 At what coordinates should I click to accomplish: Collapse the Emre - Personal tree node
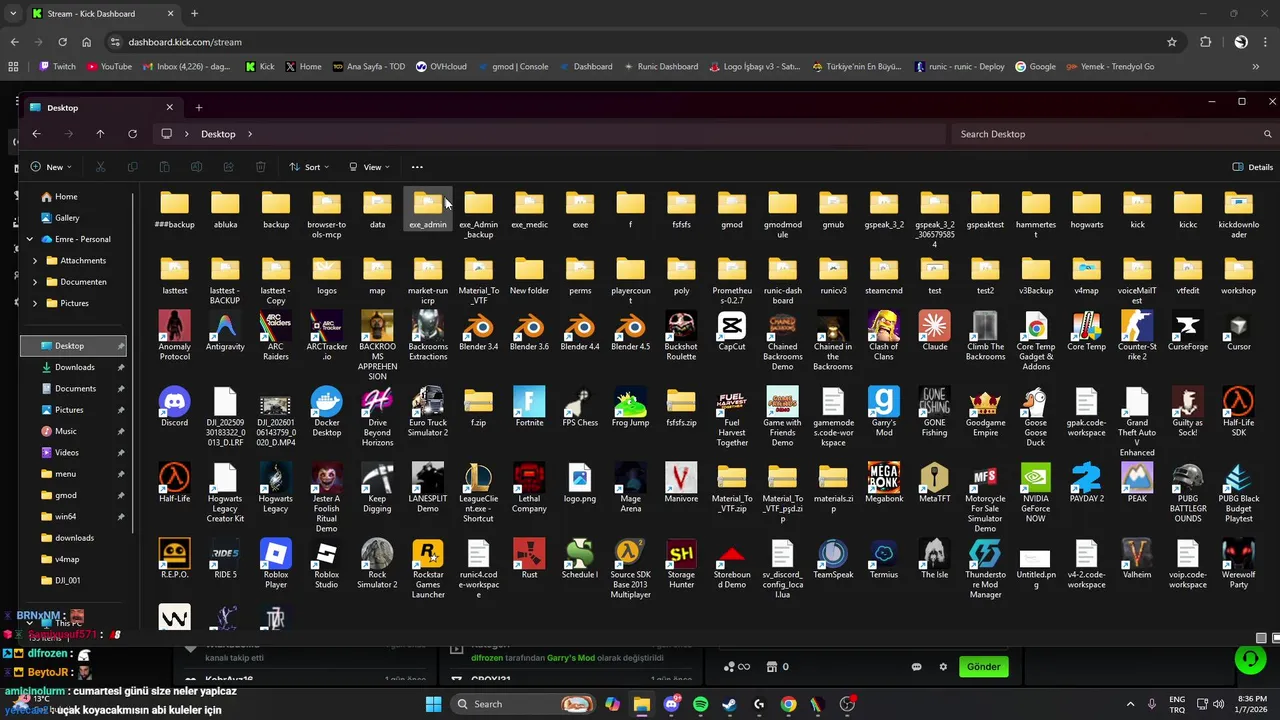pos(30,239)
